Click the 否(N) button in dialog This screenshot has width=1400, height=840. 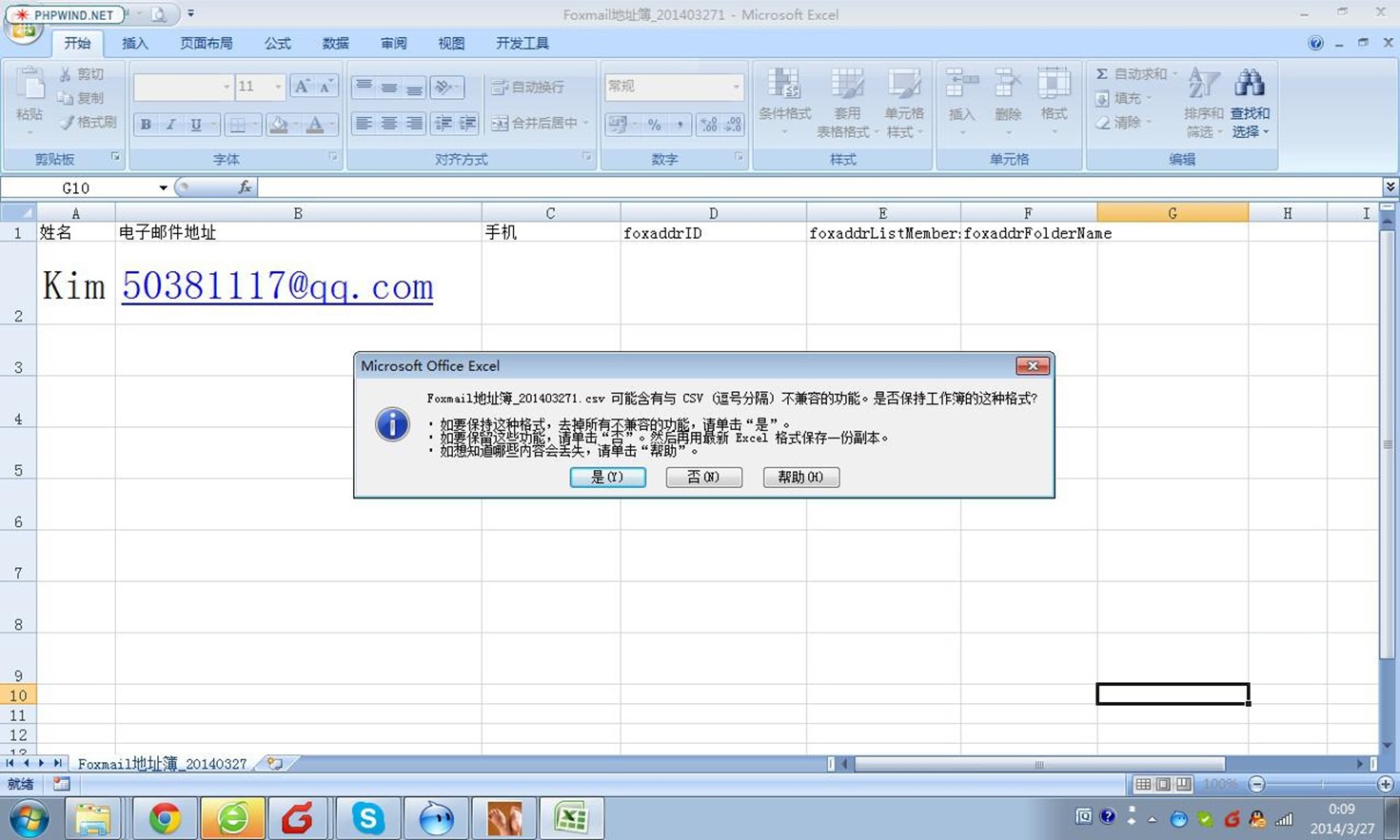point(703,477)
